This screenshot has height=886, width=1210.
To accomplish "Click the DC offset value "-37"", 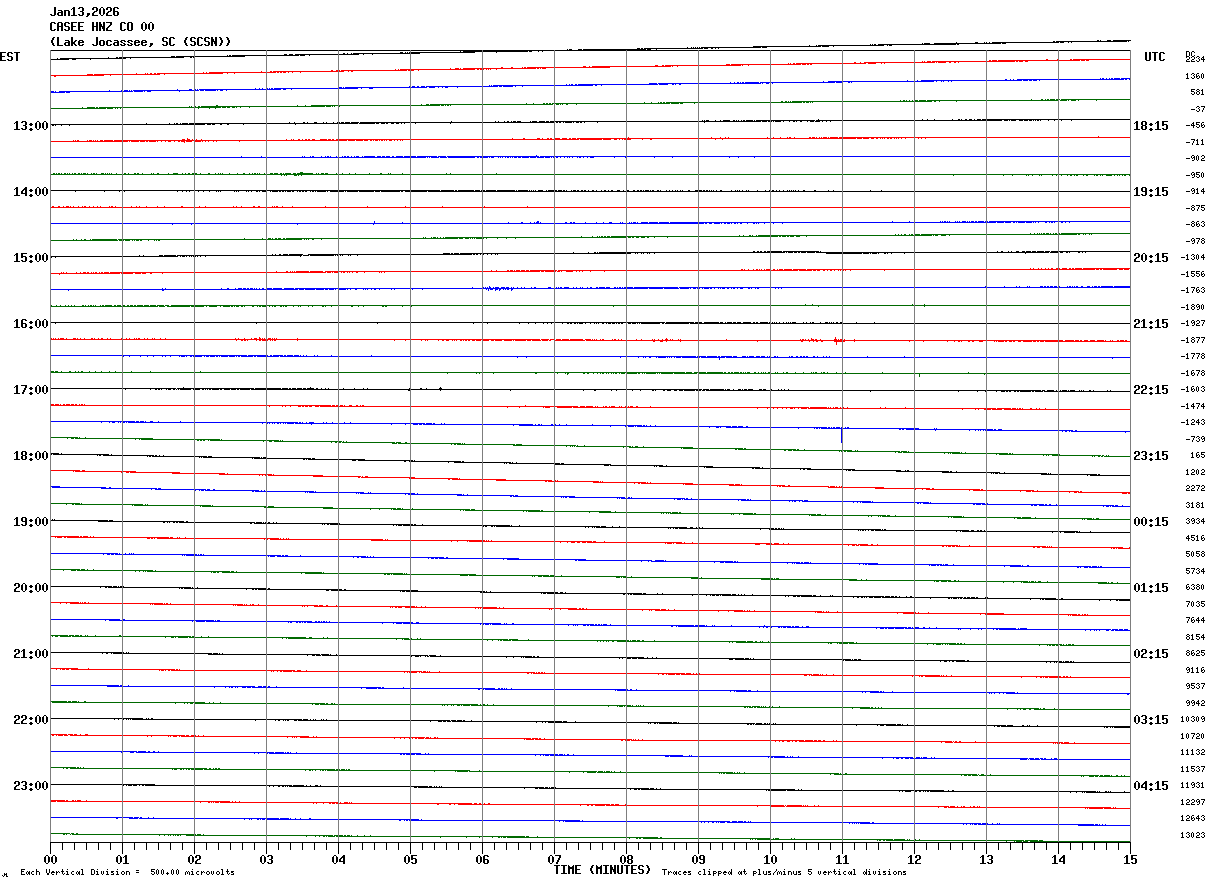I will (1197, 109).
